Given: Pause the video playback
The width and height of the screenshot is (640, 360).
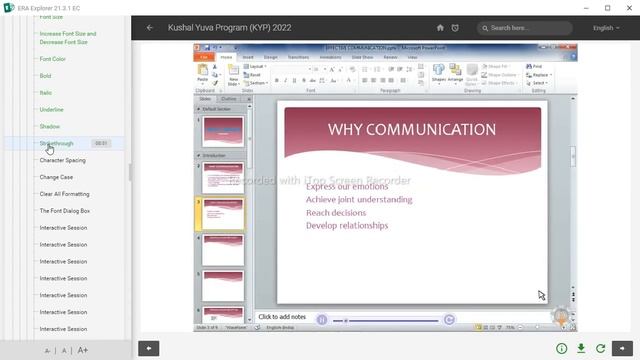Looking at the screenshot, I should [322, 320].
